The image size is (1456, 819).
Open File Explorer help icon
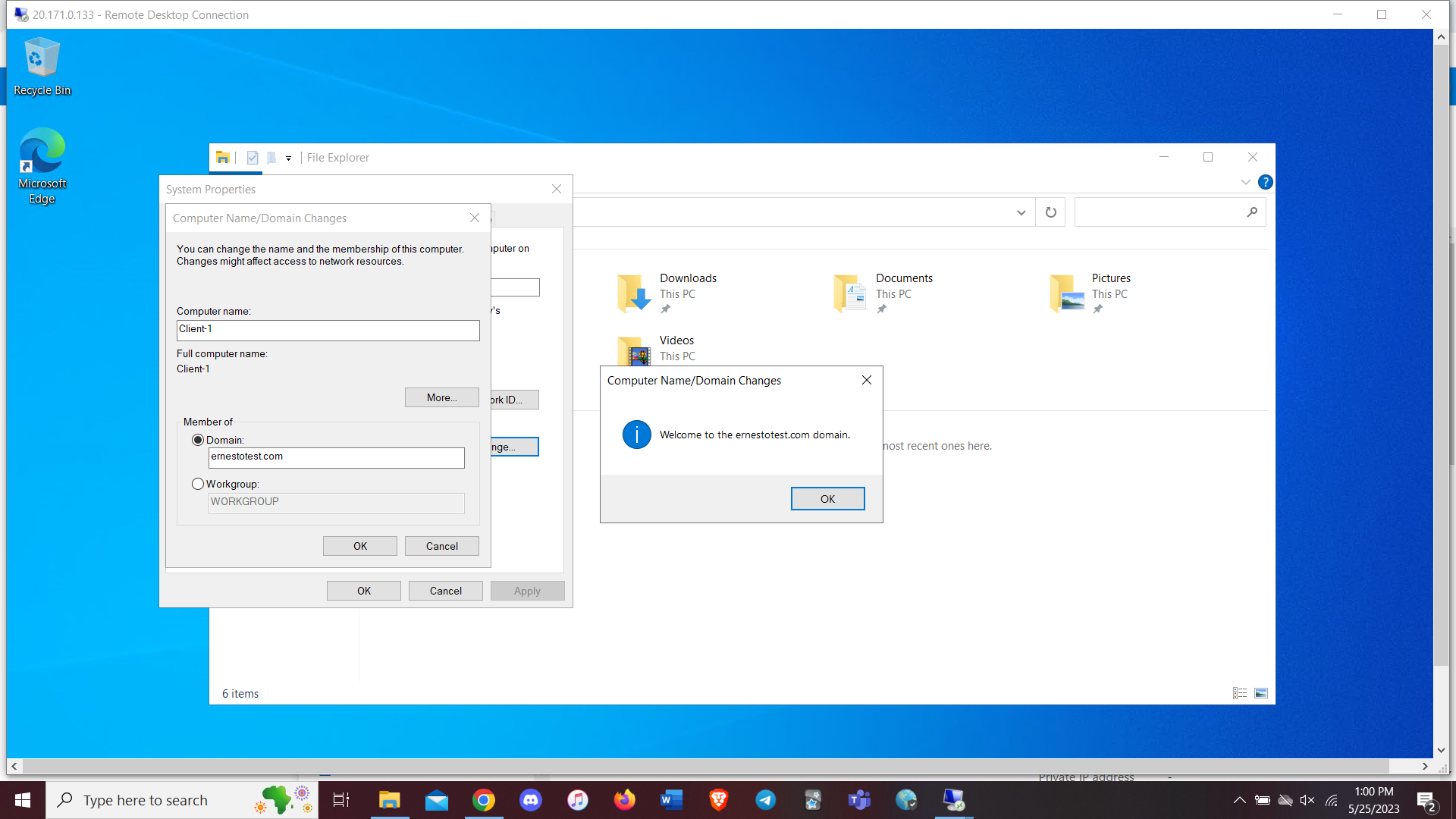click(x=1265, y=182)
